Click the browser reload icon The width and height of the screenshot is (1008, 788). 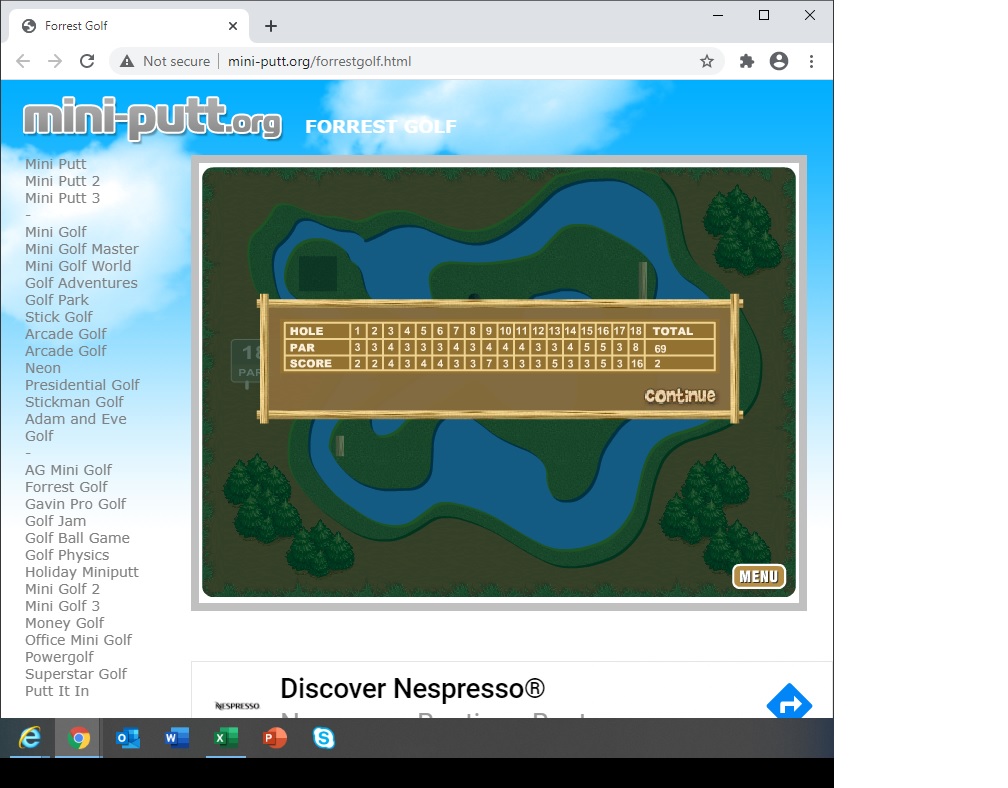point(87,61)
